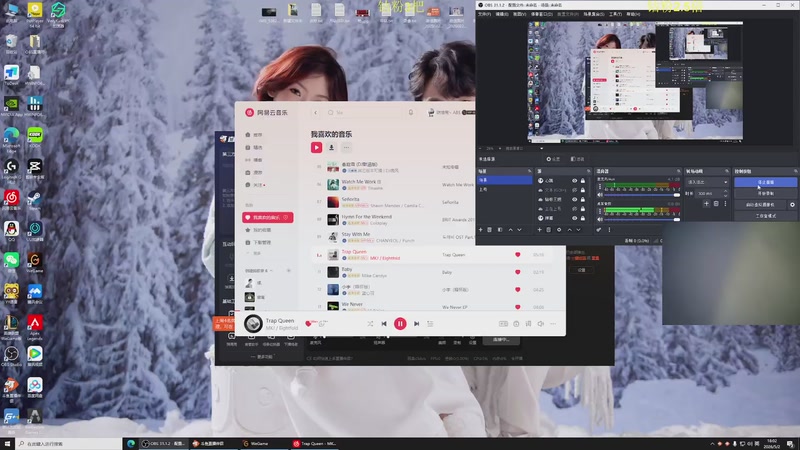Focus the NetEase Music search field
800x450 pixels.
point(366,112)
